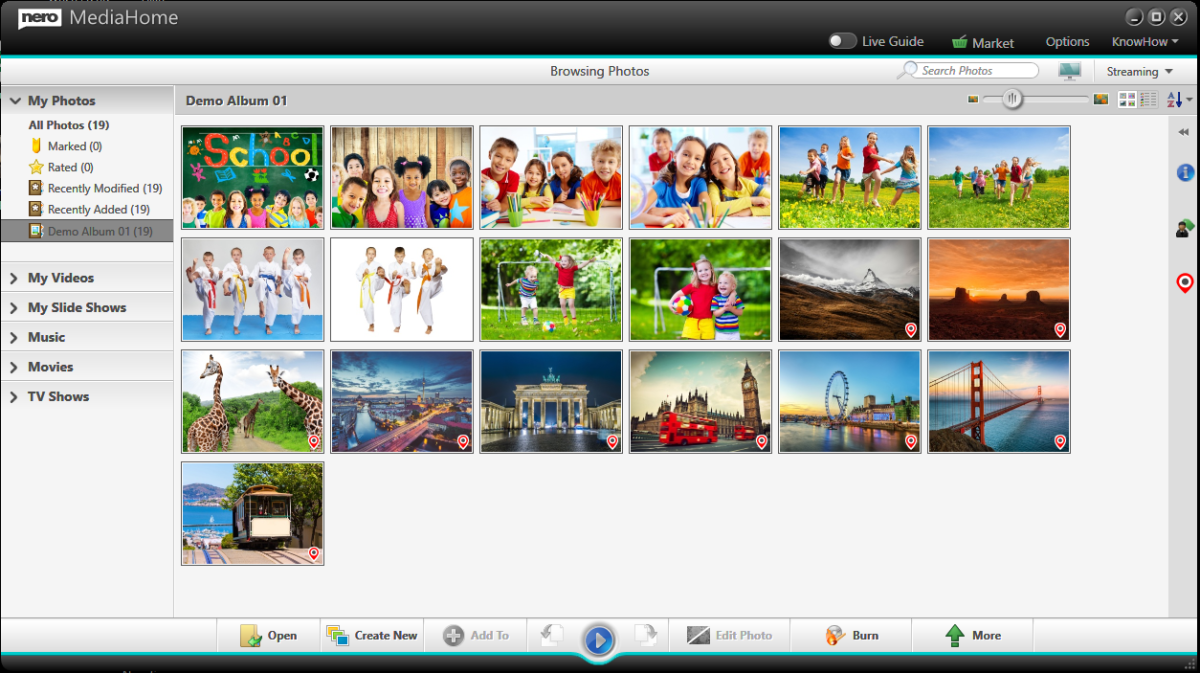Open the KnowHow menu
The height and width of the screenshot is (673, 1200).
[x=1140, y=42]
